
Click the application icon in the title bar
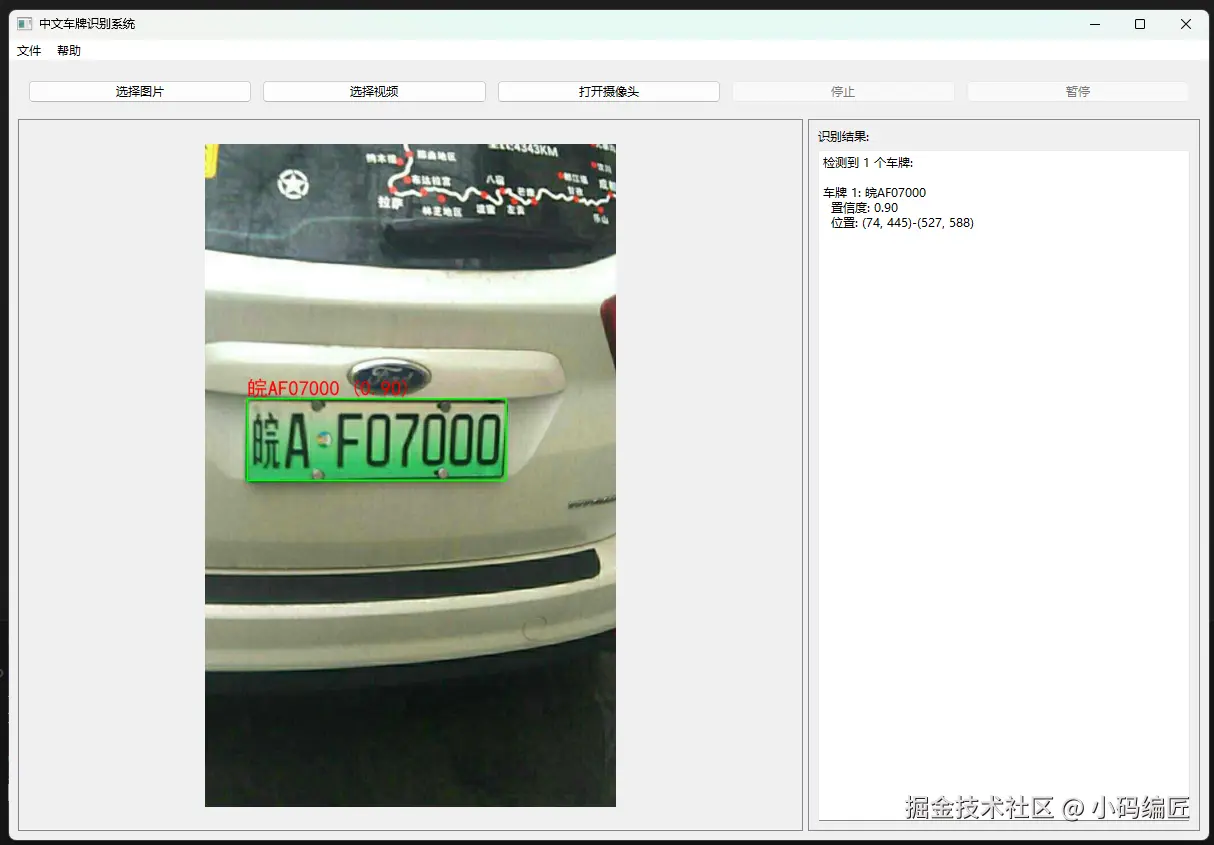click(22, 22)
